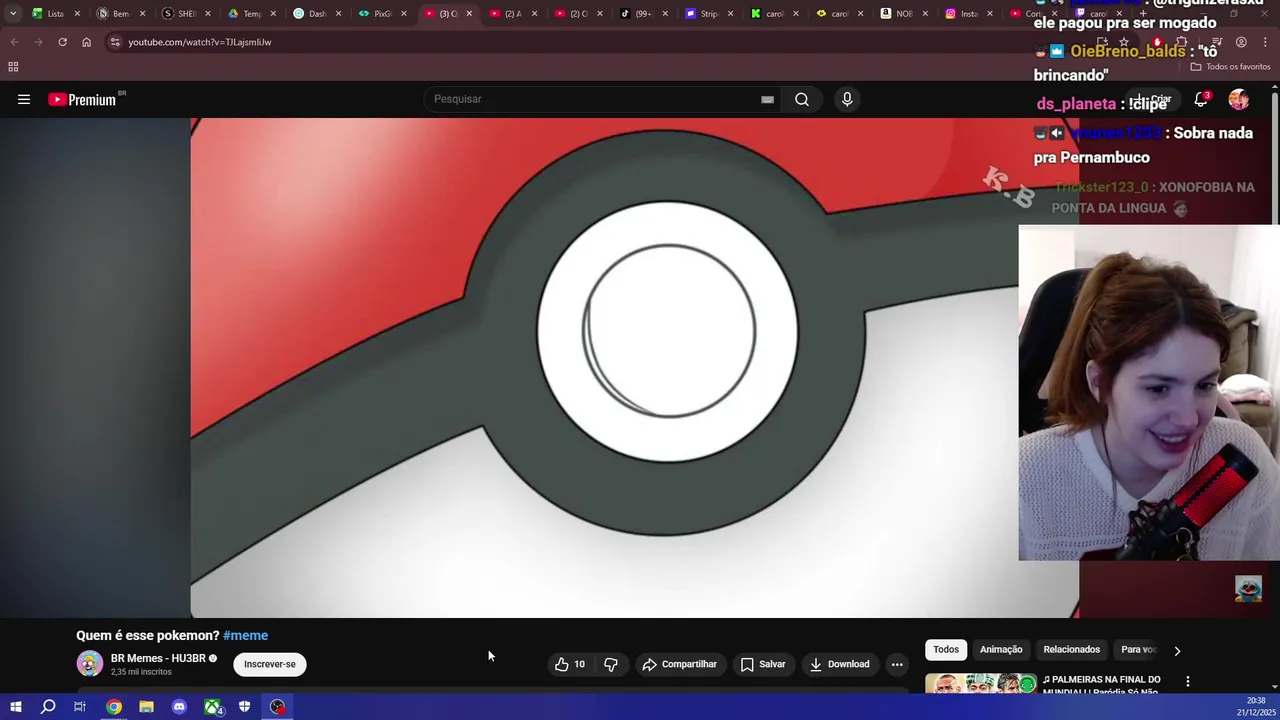Close the Strip browser tab
The height and width of the screenshot is (720, 1280).
click(730, 14)
